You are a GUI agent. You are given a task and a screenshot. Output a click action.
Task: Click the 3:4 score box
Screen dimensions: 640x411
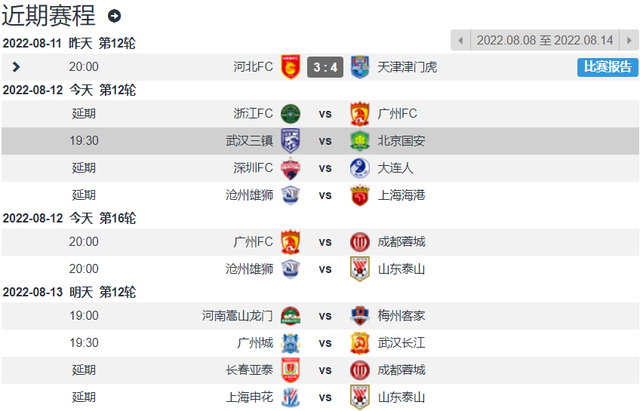(325, 67)
